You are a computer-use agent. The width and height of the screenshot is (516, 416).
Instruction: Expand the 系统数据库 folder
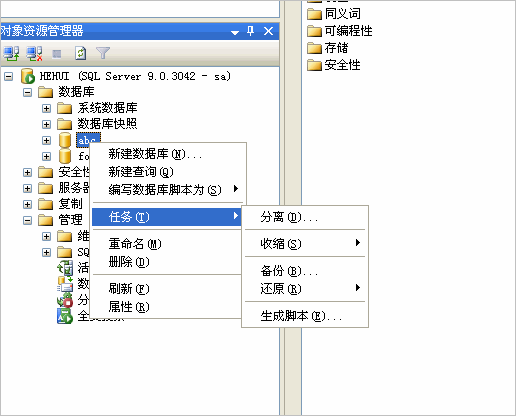coord(46,108)
